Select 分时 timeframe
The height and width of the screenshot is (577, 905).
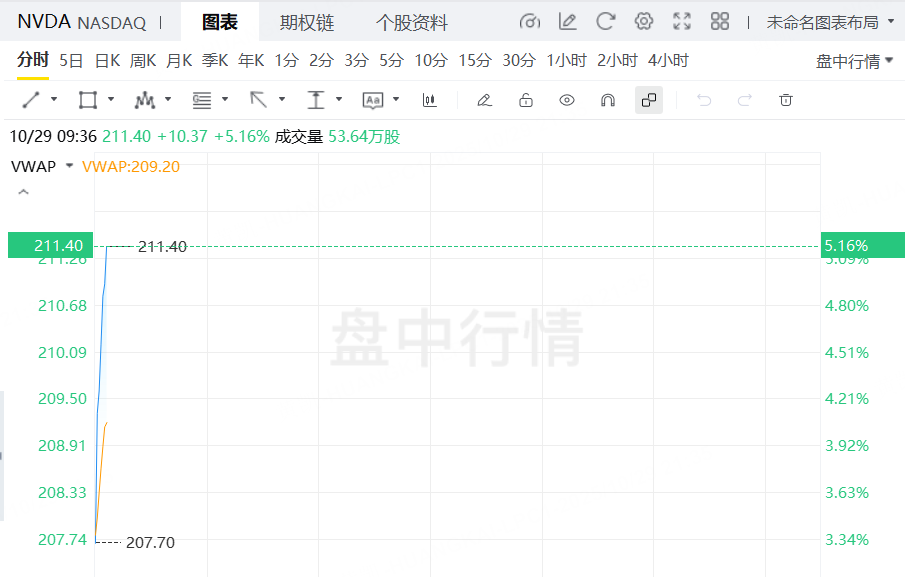tap(33, 59)
